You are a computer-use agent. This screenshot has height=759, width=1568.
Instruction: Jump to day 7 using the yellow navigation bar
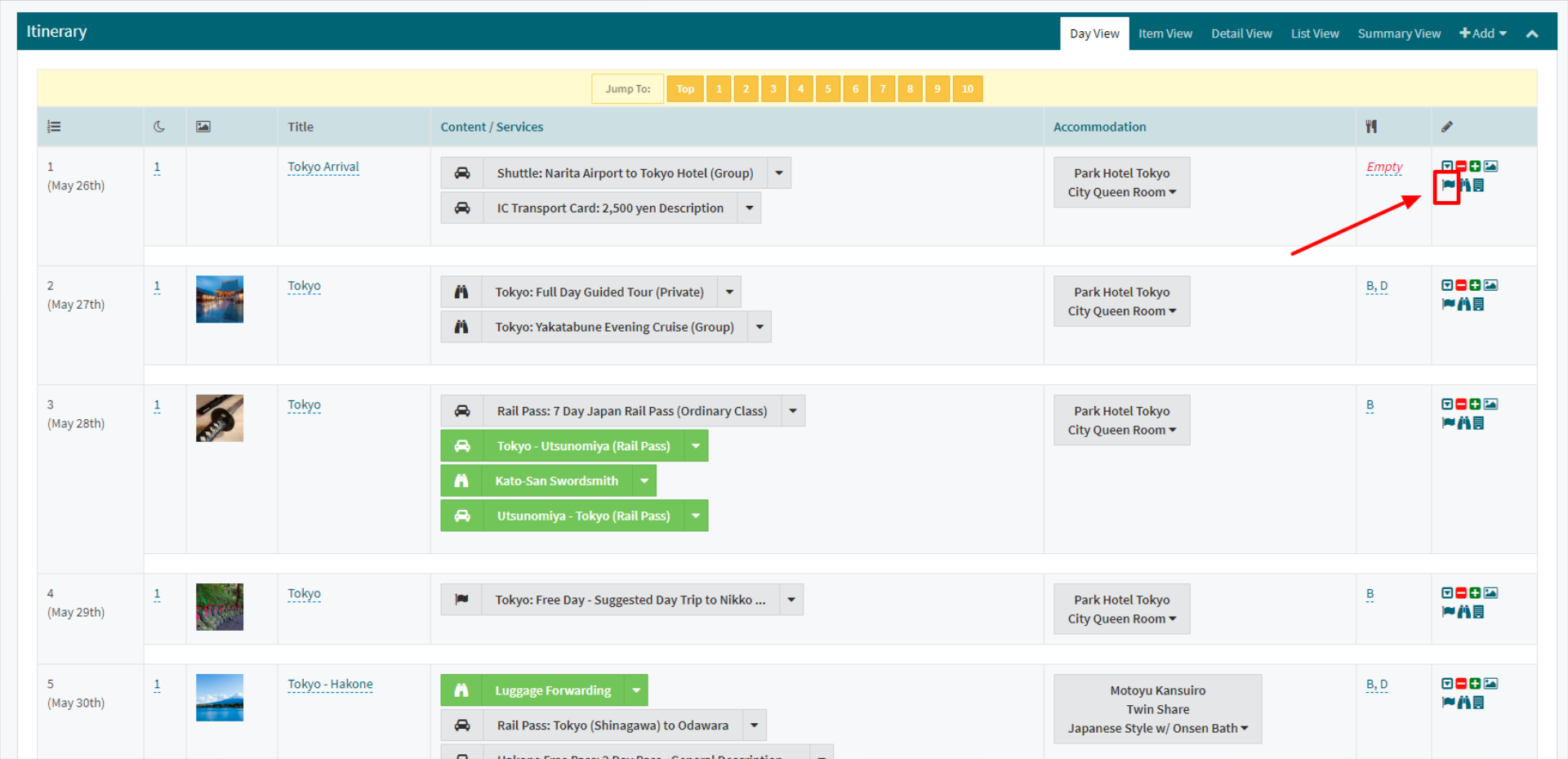[x=883, y=88]
